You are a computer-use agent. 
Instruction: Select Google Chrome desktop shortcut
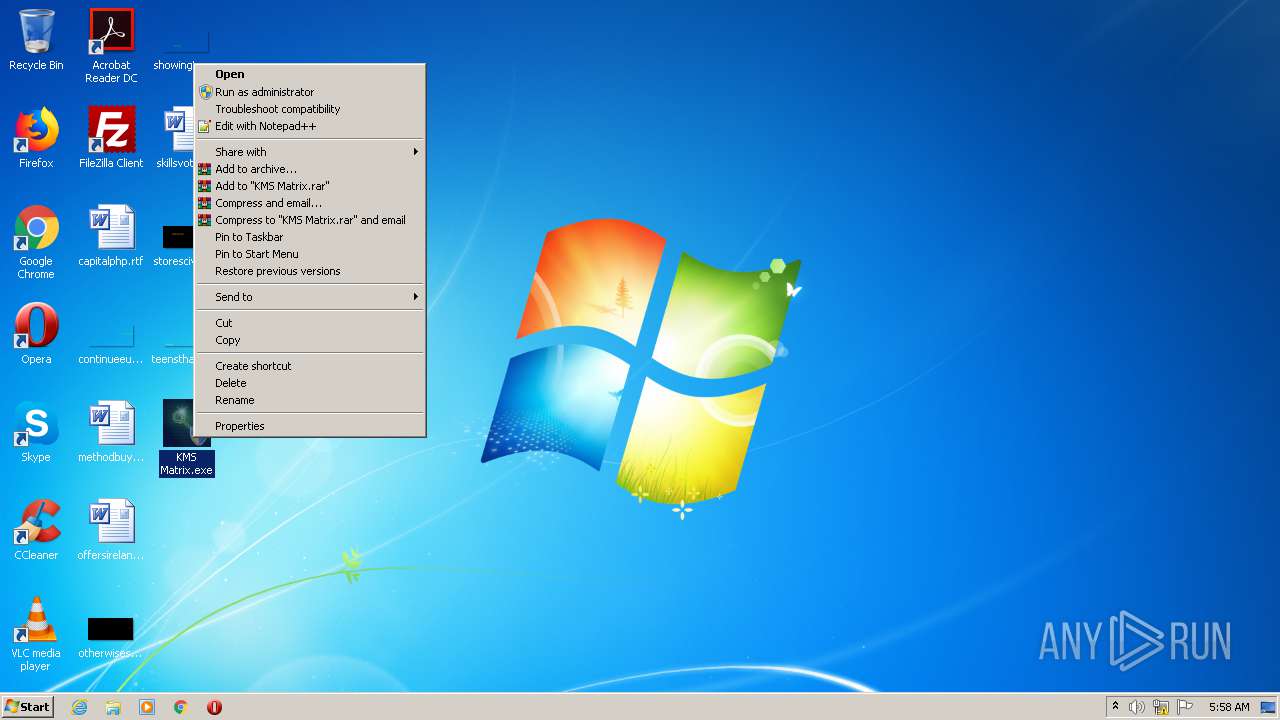pos(36,242)
